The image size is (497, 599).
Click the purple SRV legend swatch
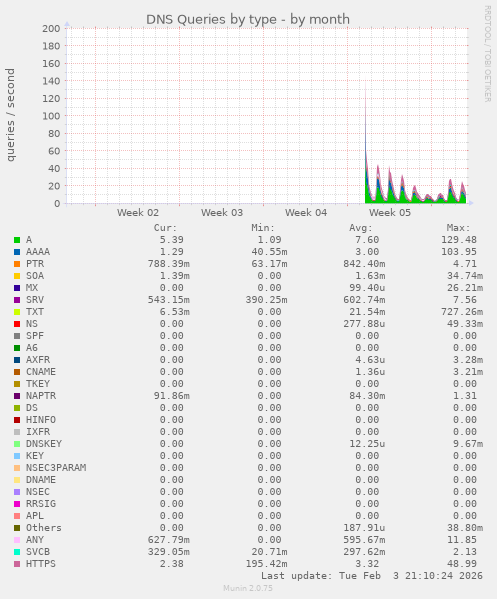pyautogui.click(x=17, y=300)
